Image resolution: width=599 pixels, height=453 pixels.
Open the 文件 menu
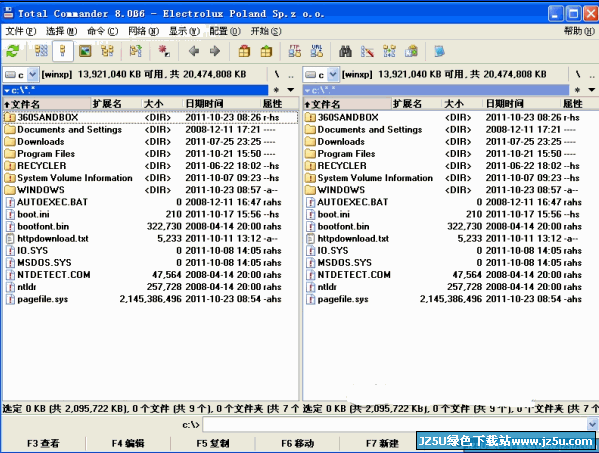21,31
